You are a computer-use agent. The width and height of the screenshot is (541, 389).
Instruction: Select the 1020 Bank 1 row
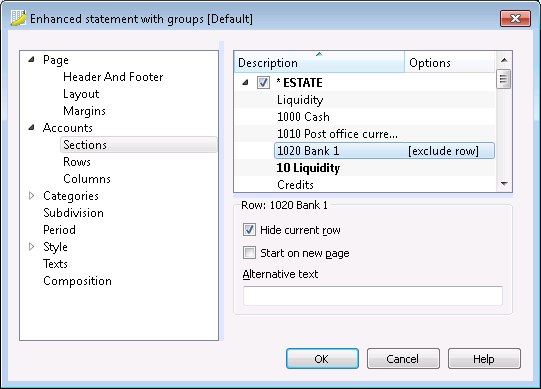(x=384, y=151)
